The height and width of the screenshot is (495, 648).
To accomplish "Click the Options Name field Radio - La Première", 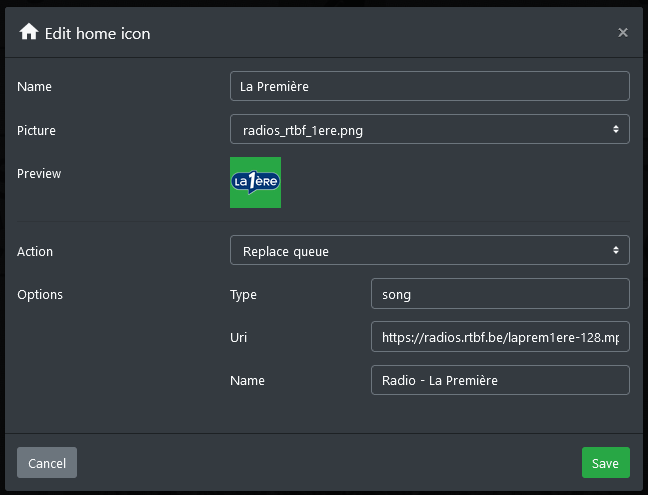I will pyautogui.click(x=500, y=380).
